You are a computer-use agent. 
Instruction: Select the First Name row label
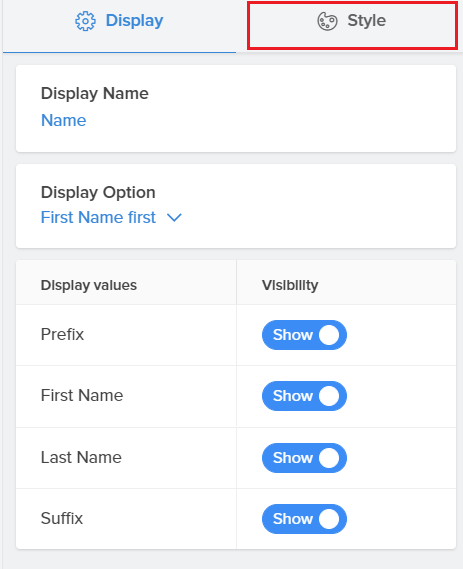coord(82,395)
